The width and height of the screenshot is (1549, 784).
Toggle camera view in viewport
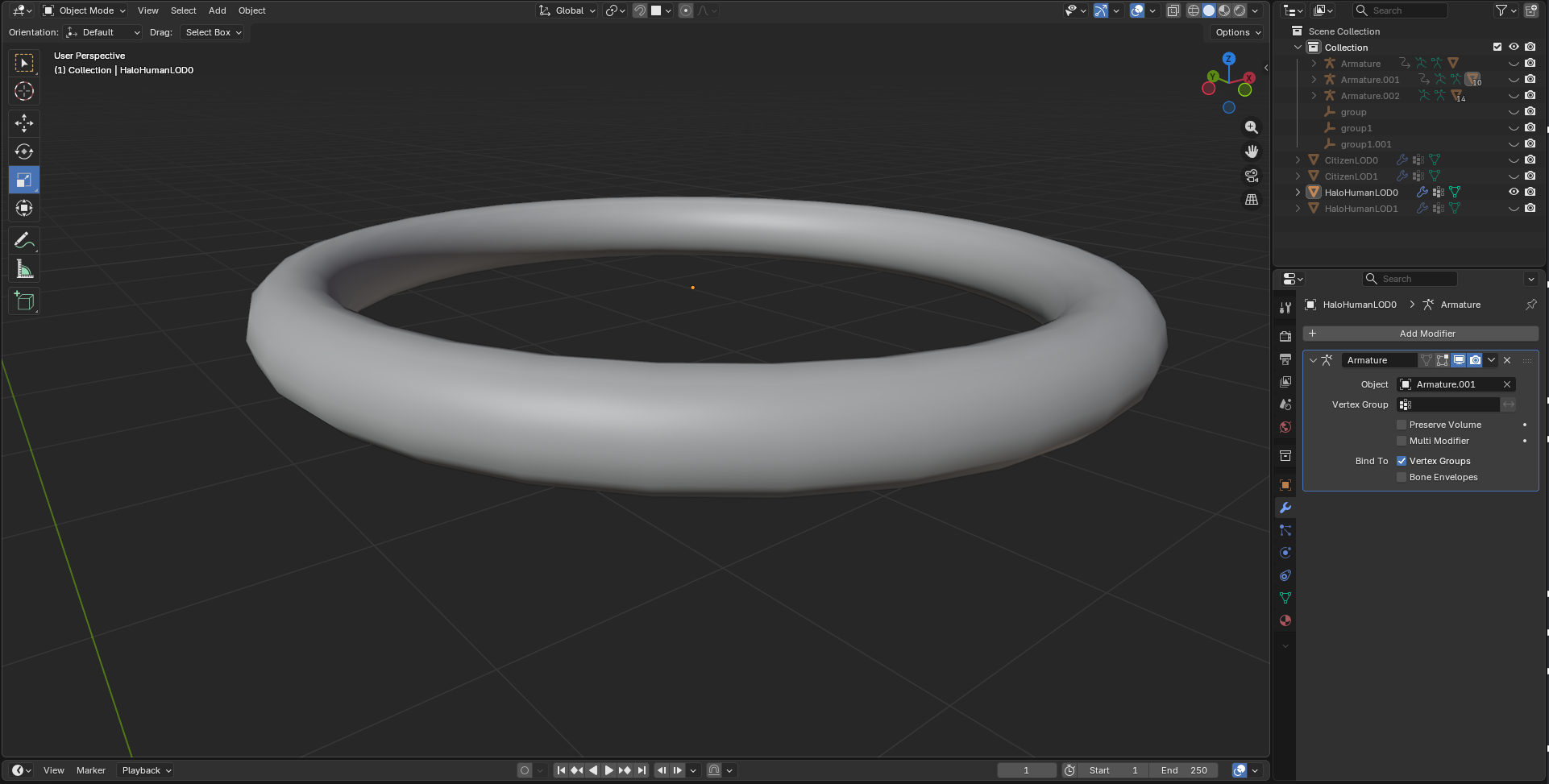coord(1251,176)
